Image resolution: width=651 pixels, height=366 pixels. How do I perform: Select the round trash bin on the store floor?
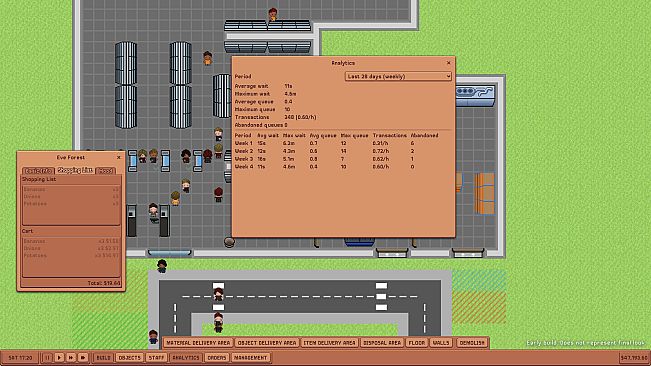click(x=229, y=242)
